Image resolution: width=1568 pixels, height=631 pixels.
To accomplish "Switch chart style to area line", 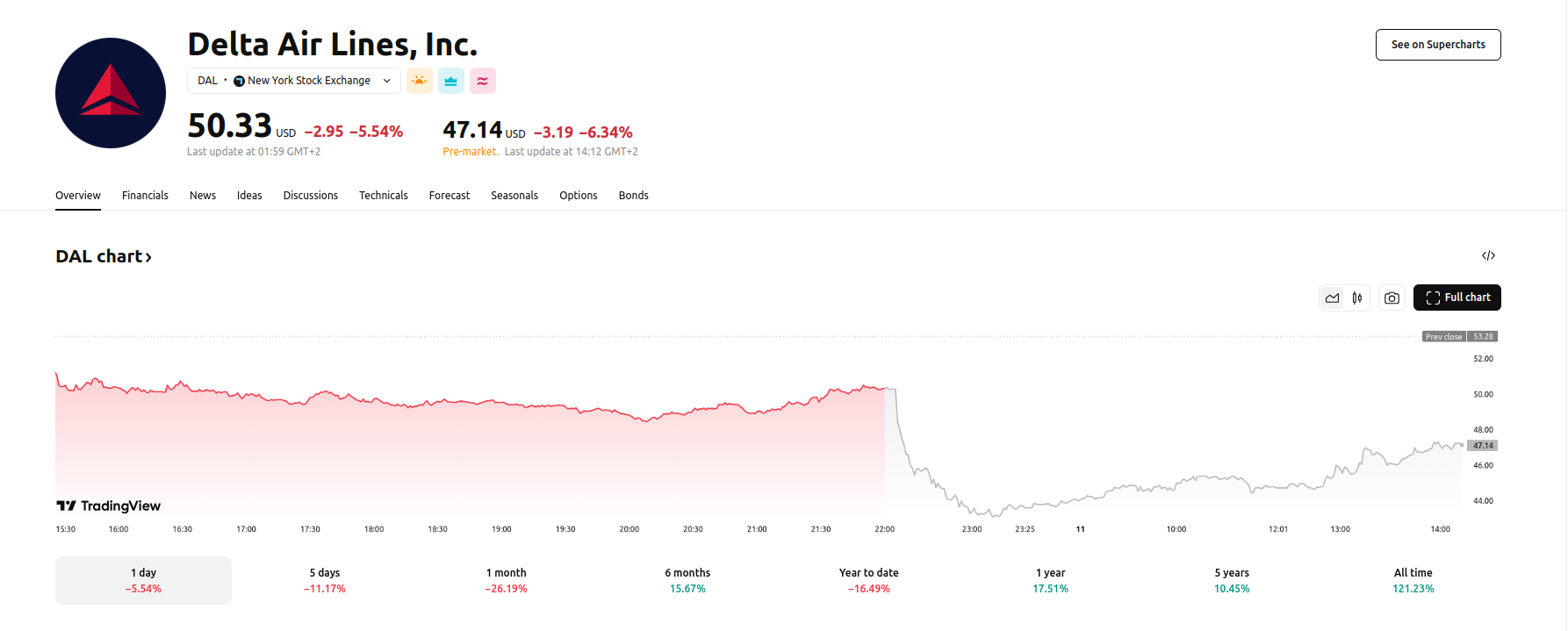I will tap(1332, 298).
